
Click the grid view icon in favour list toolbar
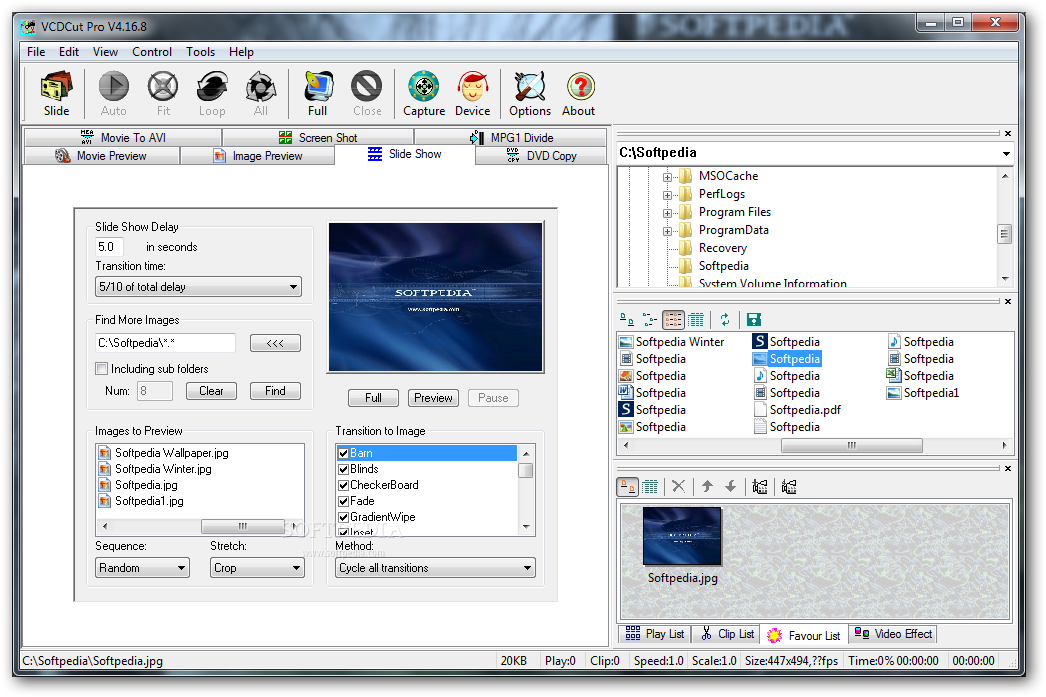[650, 486]
